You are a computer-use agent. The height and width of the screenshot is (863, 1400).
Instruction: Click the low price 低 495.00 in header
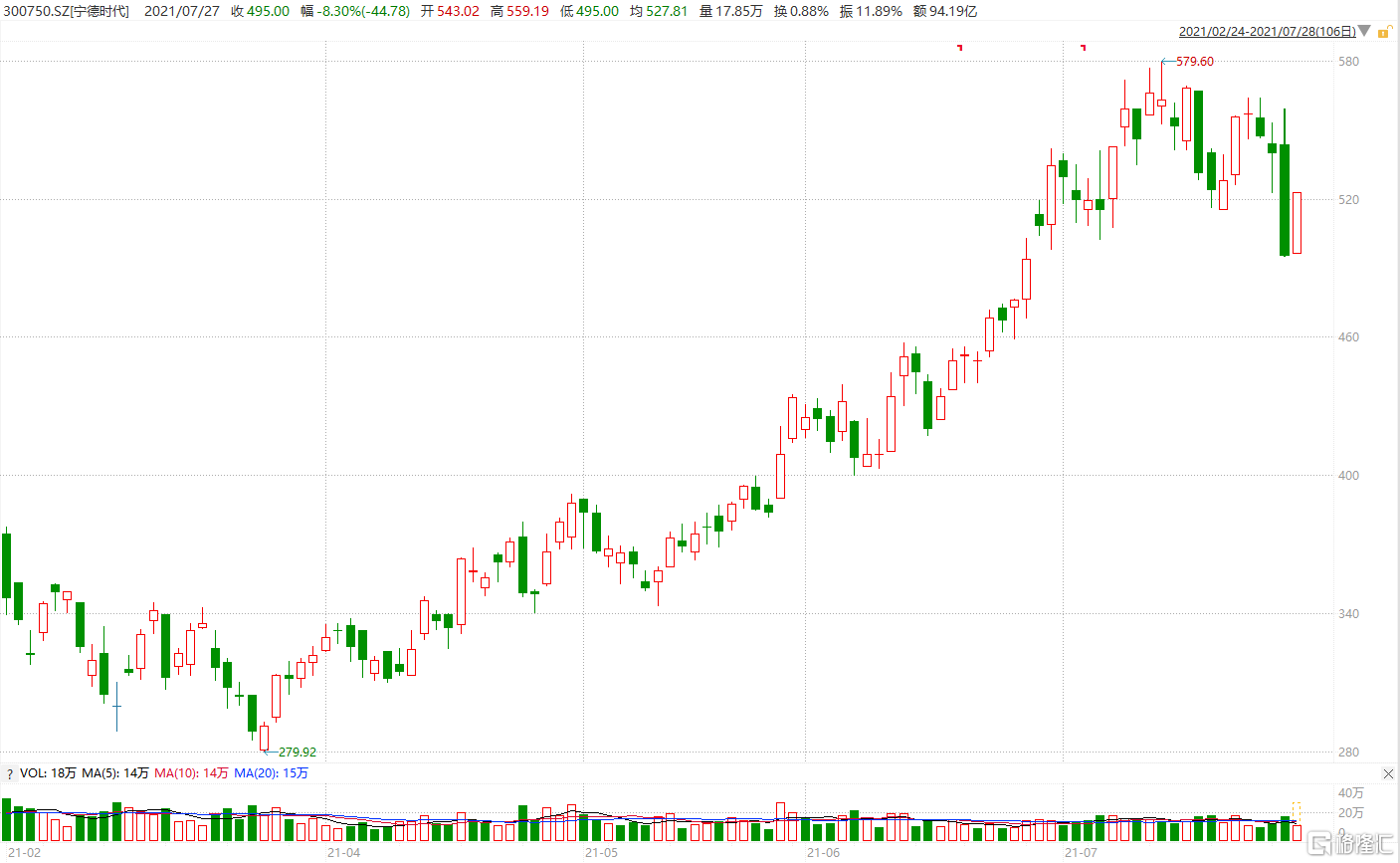(589, 11)
